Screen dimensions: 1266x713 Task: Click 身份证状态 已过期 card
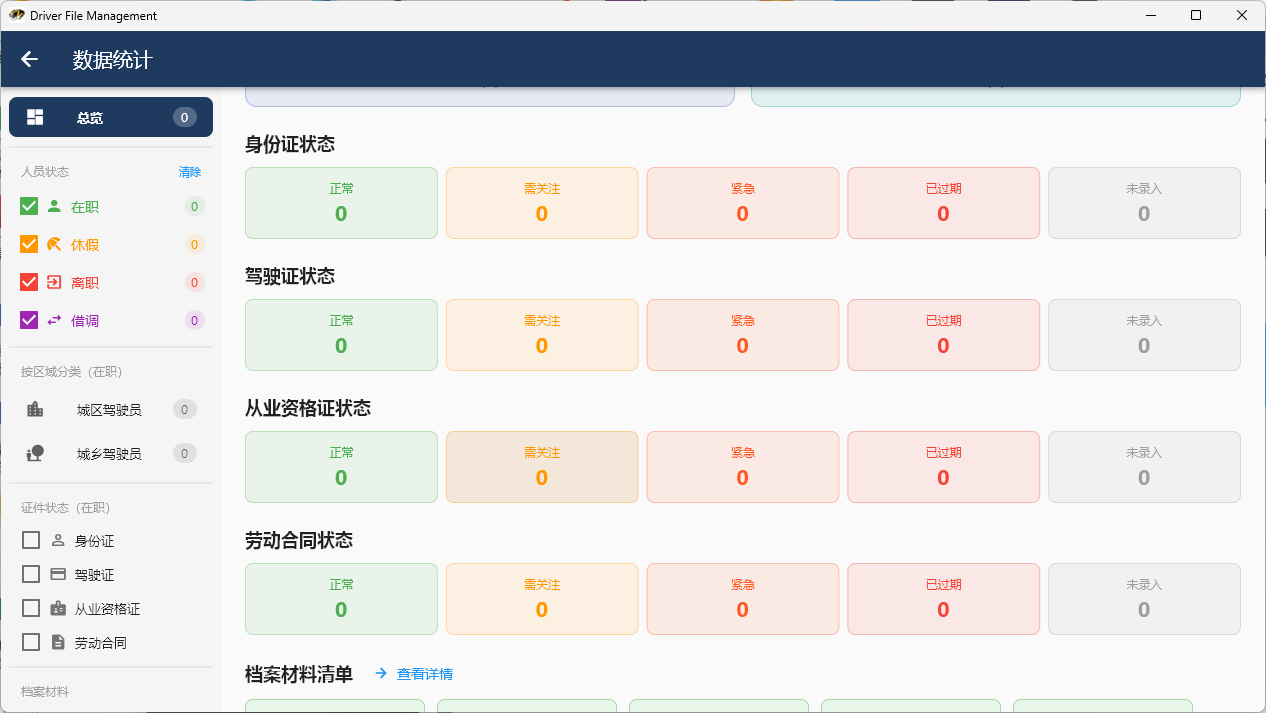coord(943,203)
